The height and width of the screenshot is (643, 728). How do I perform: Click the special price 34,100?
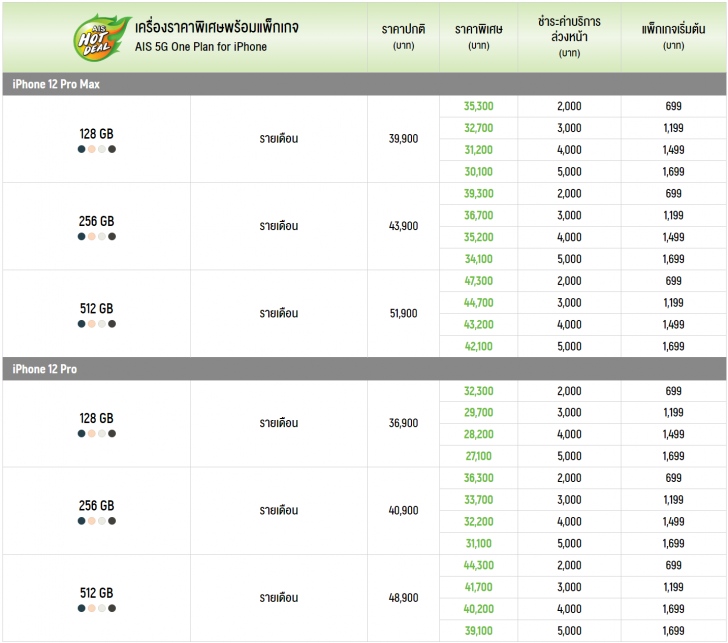479,259
